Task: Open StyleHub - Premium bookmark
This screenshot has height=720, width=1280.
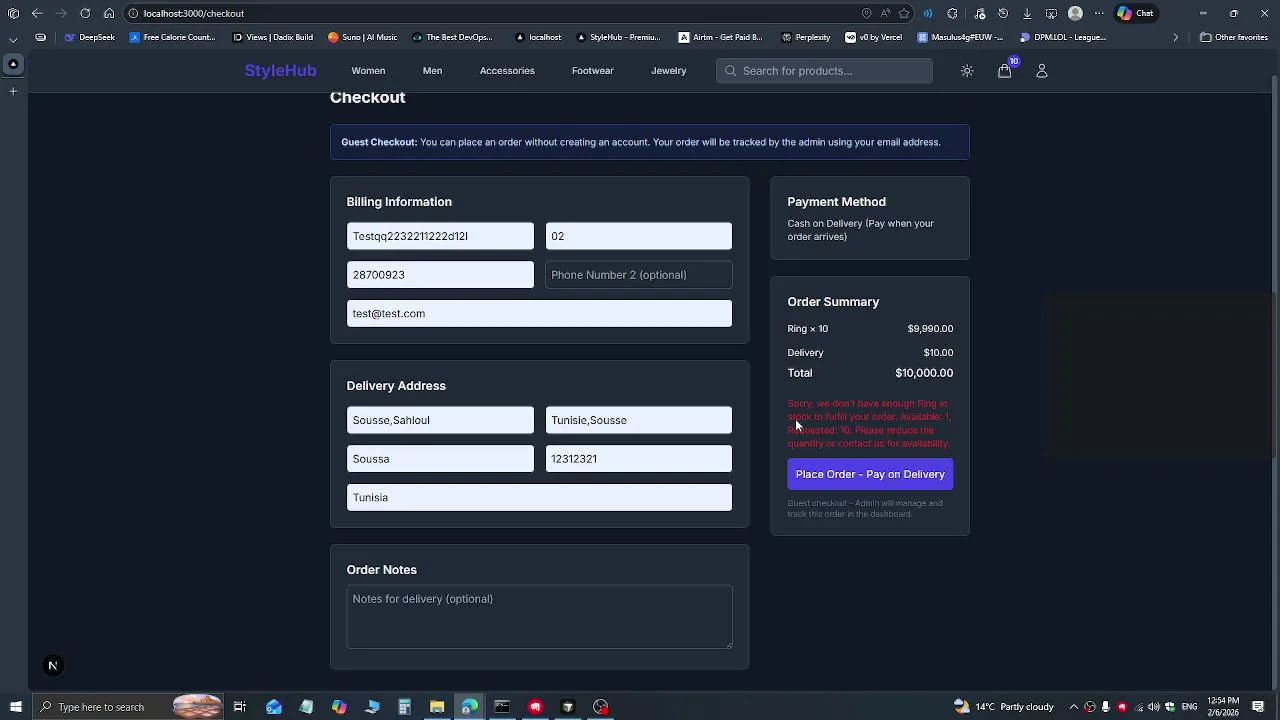Action: 618,37
